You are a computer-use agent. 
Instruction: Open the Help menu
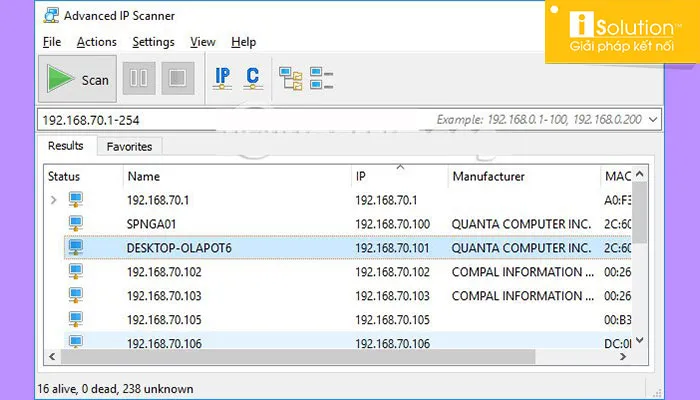pyautogui.click(x=243, y=42)
